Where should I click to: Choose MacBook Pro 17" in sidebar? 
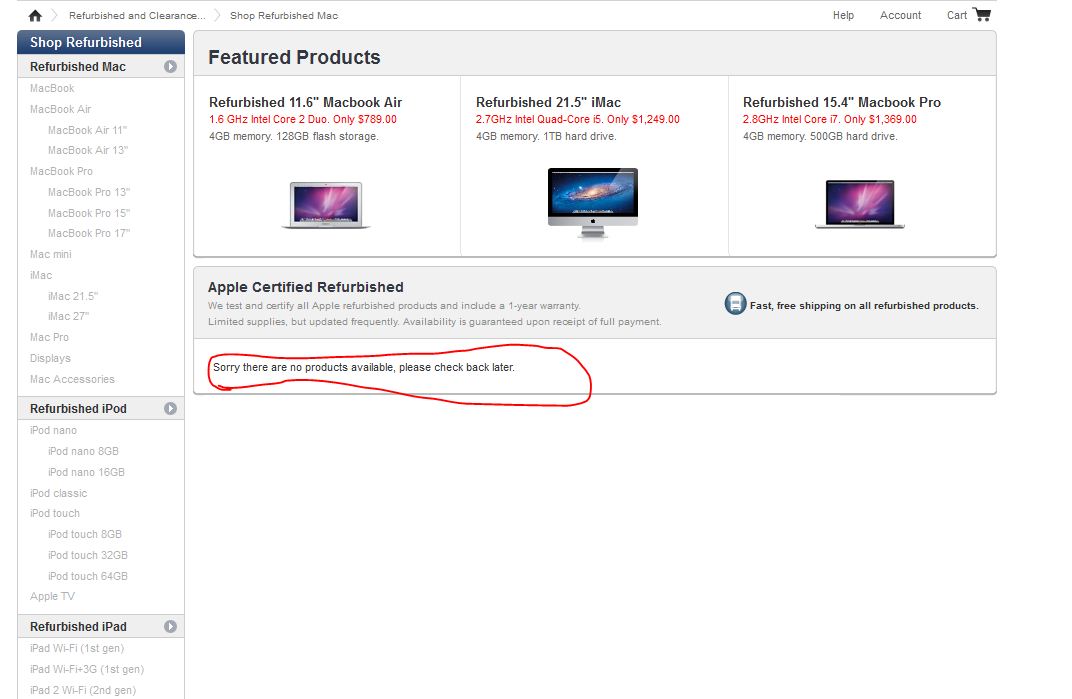click(x=88, y=233)
